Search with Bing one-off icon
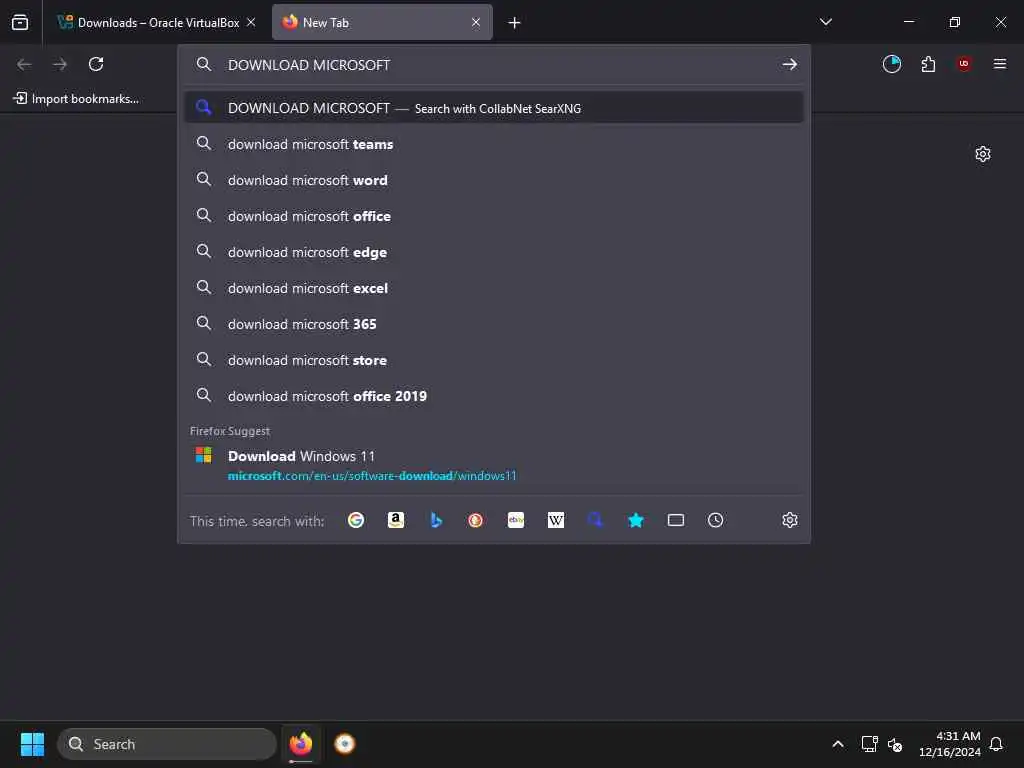The height and width of the screenshot is (768, 1024). point(436,520)
